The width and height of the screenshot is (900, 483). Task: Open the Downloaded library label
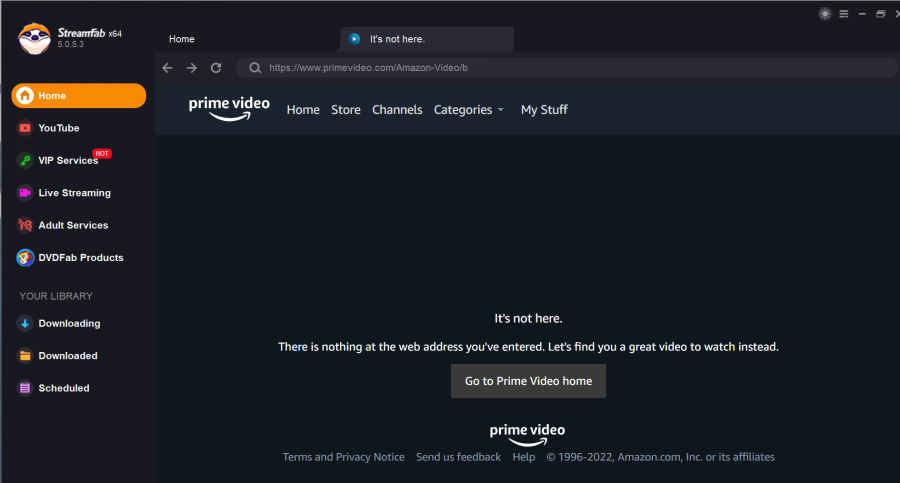(68, 356)
